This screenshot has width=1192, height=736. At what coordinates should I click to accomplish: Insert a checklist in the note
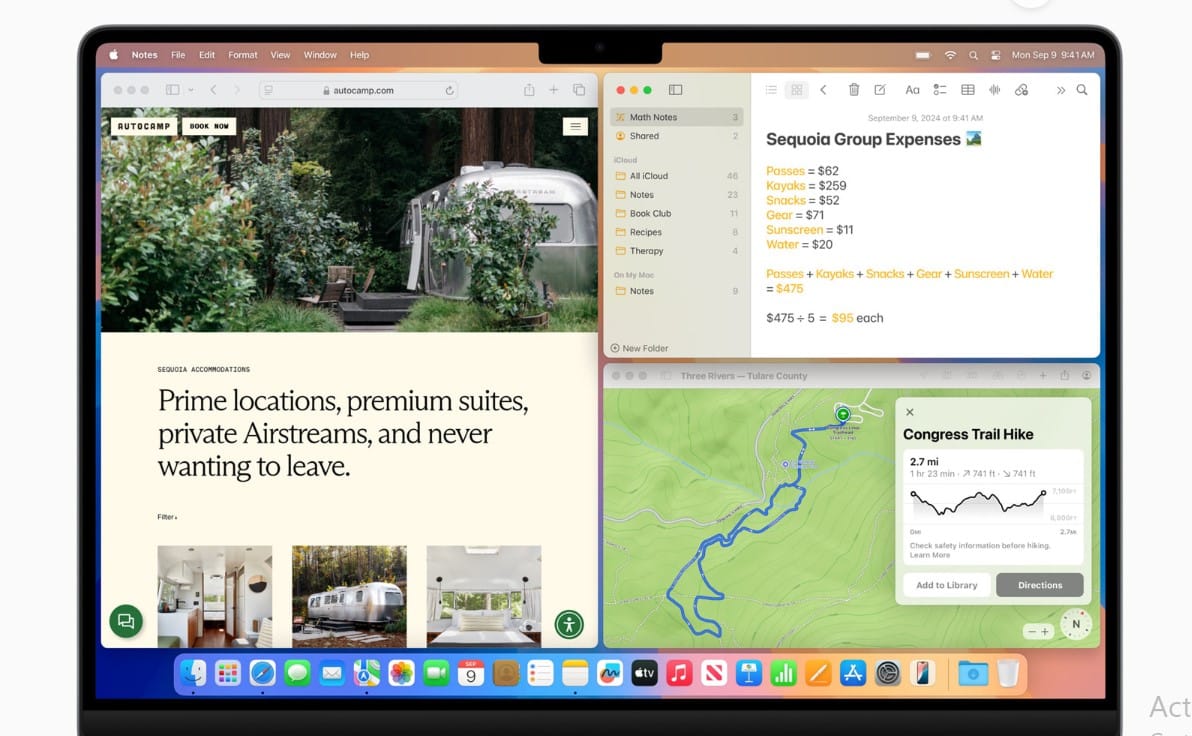[940, 90]
